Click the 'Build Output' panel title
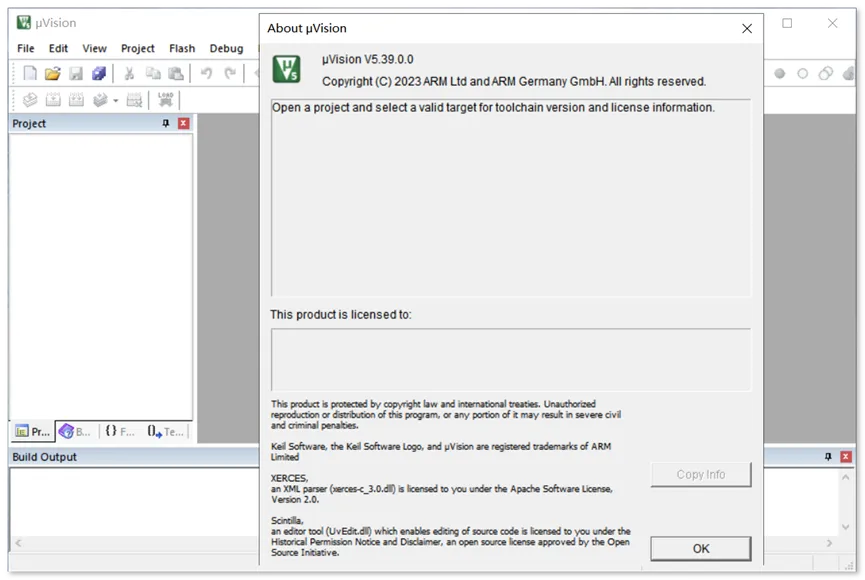This screenshot has height=580, width=865. (45, 457)
